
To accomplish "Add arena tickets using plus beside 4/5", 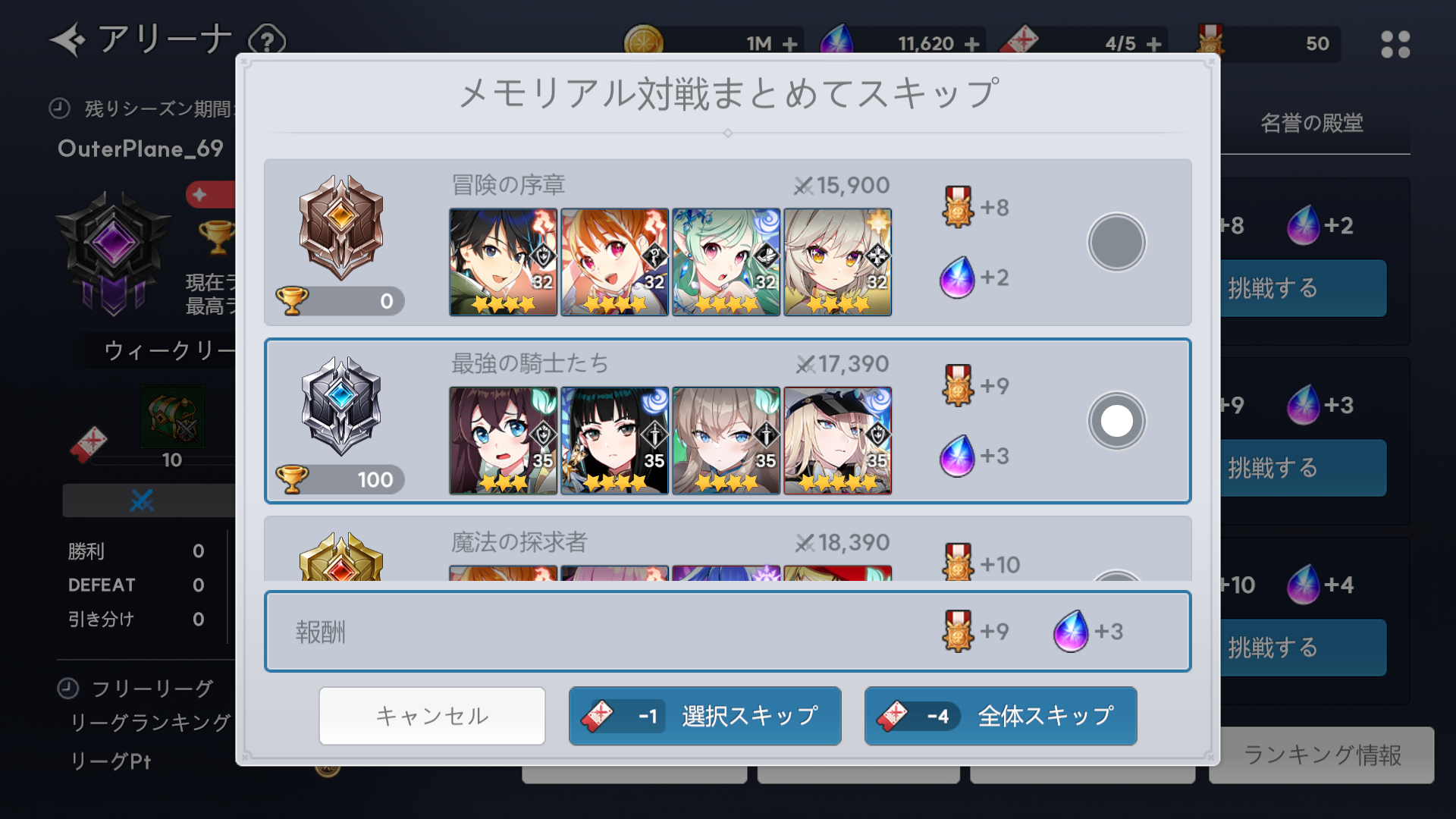I will click(1154, 44).
